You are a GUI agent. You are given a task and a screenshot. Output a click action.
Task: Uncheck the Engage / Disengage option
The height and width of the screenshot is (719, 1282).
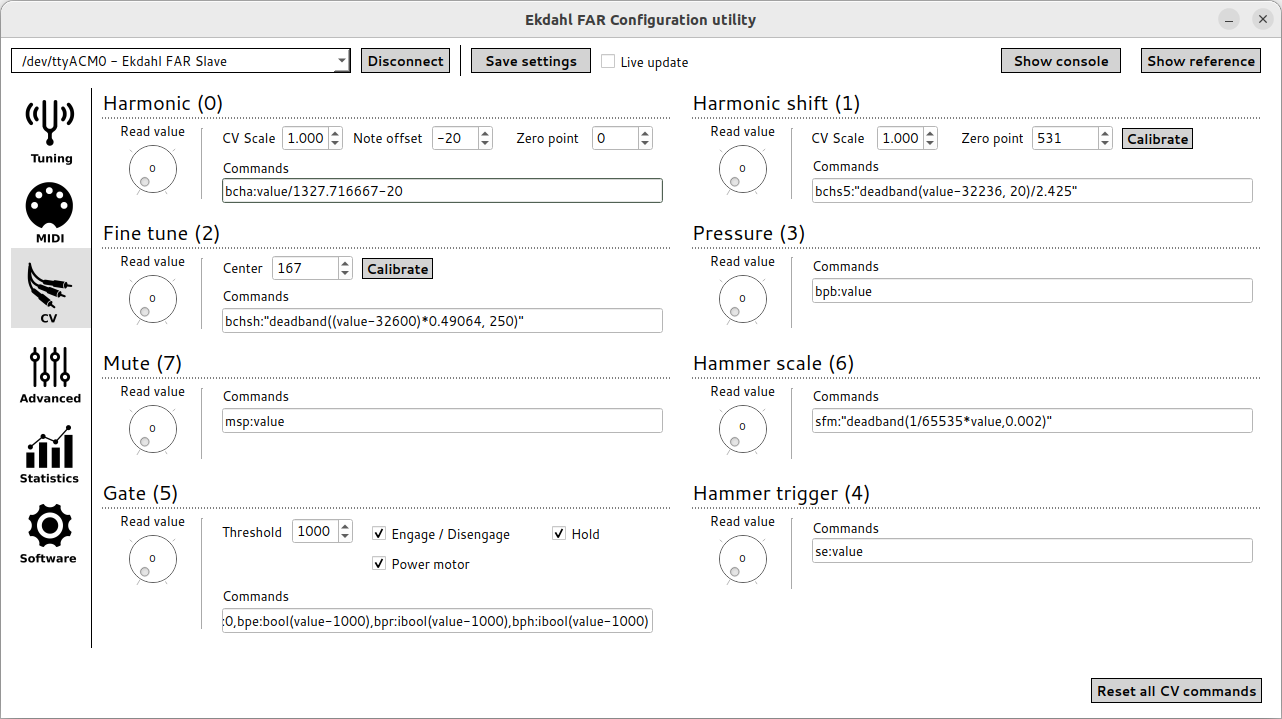[380, 534]
